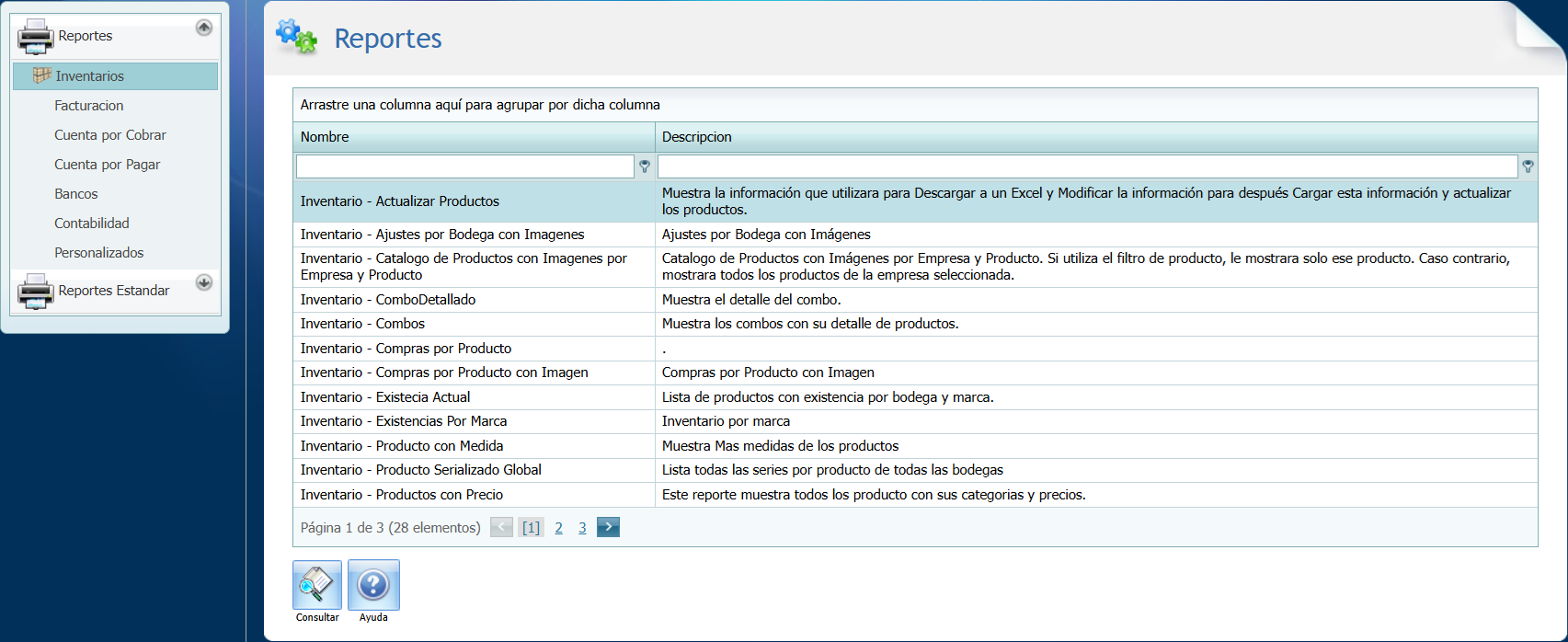Click the Consultar magnifier icon

[317, 585]
